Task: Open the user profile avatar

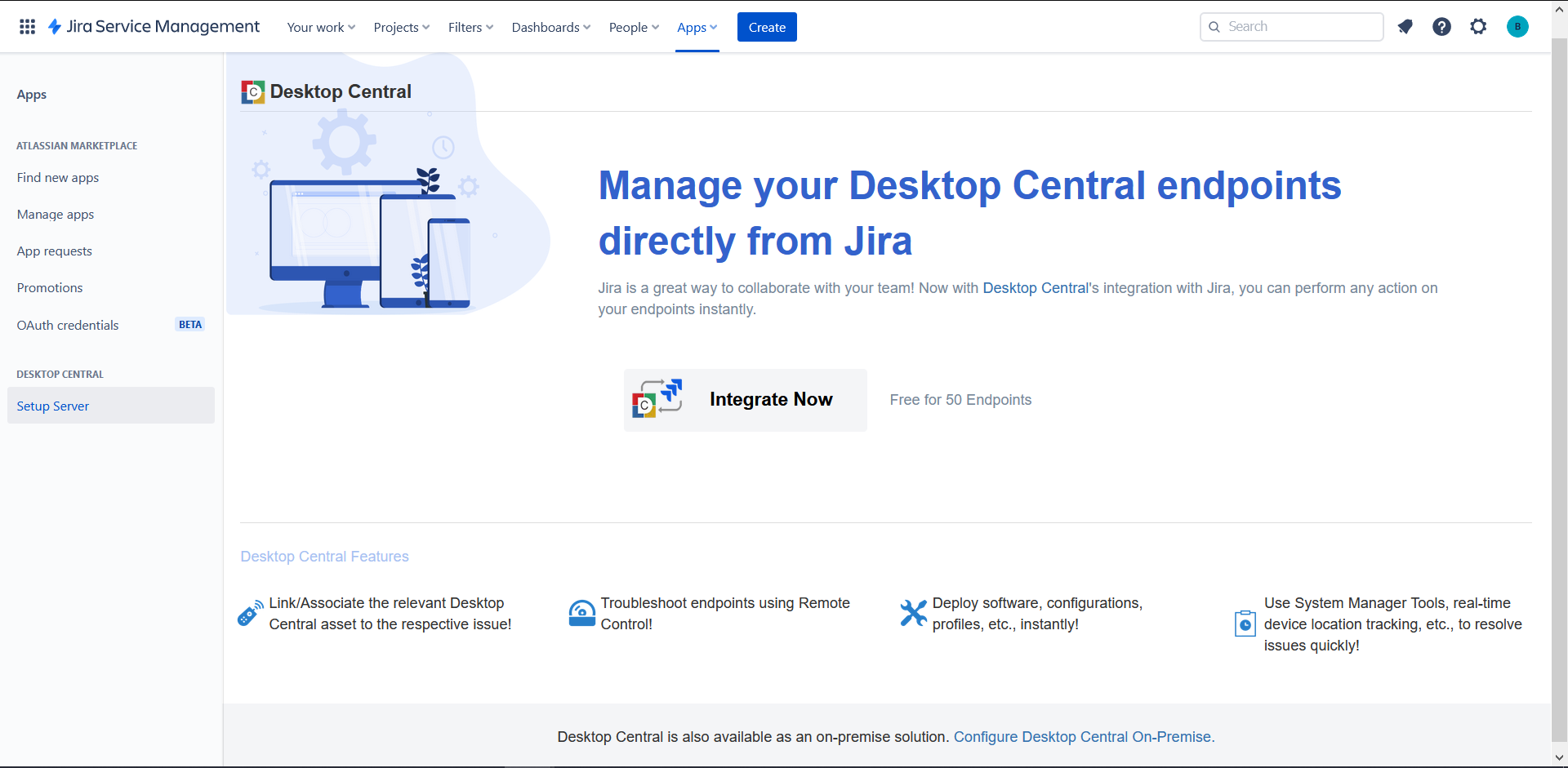Action: point(1517,27)
